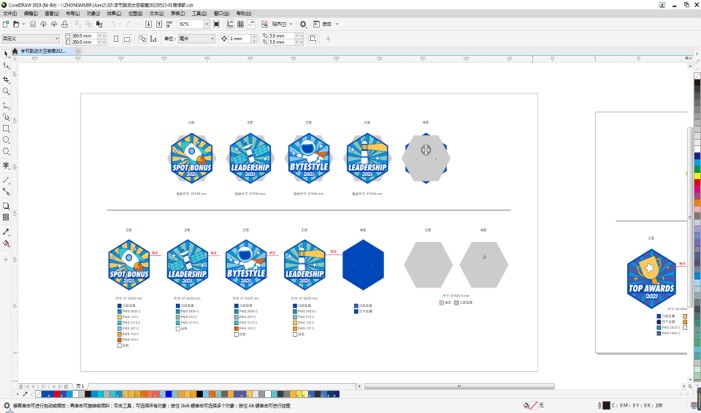Viewport: 701px width, 413px height.
Task: Expand the document palette flyout arrow
Action: point(18,394)
